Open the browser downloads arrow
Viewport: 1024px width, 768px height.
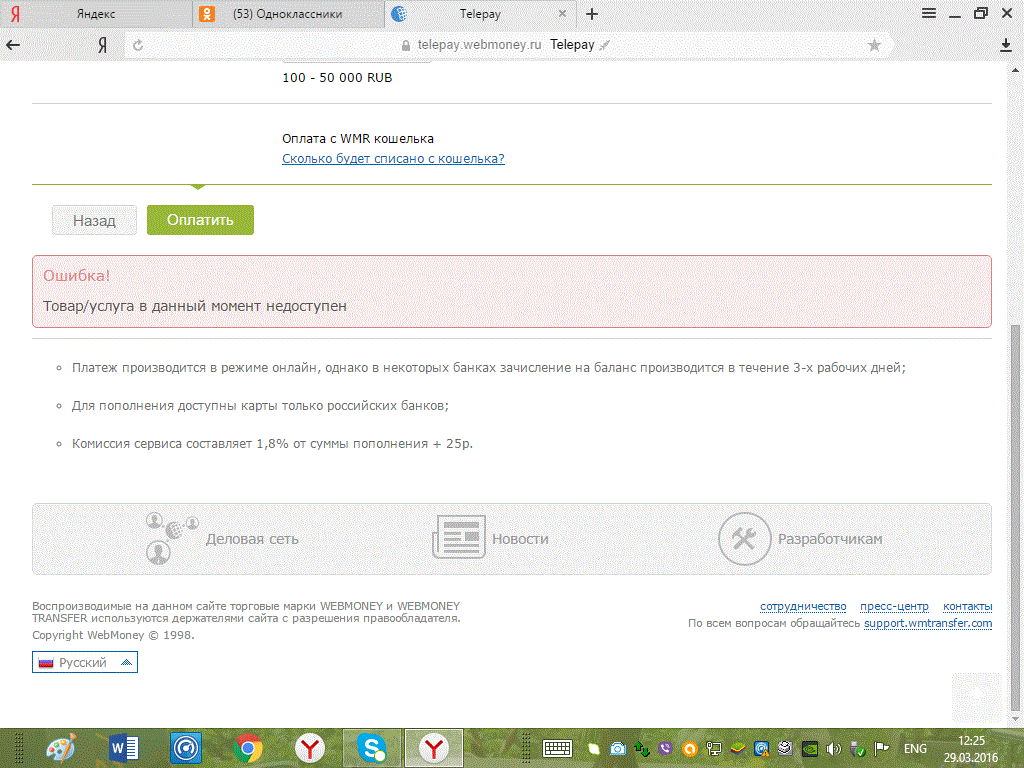tap(1006, 45)
